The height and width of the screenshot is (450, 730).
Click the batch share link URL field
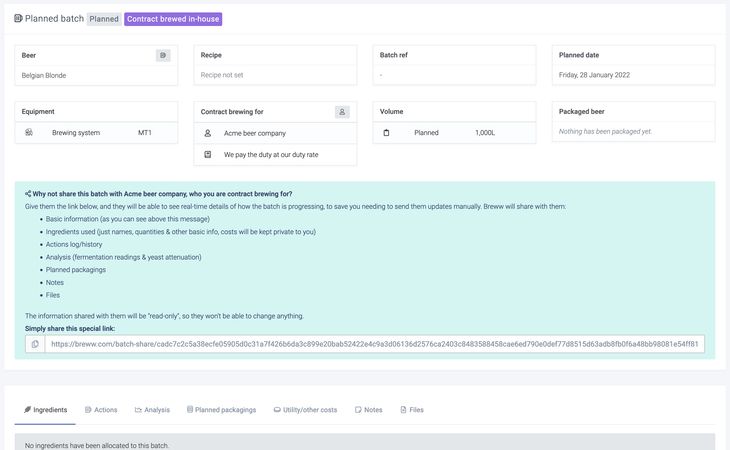click(x=375, y=344)
